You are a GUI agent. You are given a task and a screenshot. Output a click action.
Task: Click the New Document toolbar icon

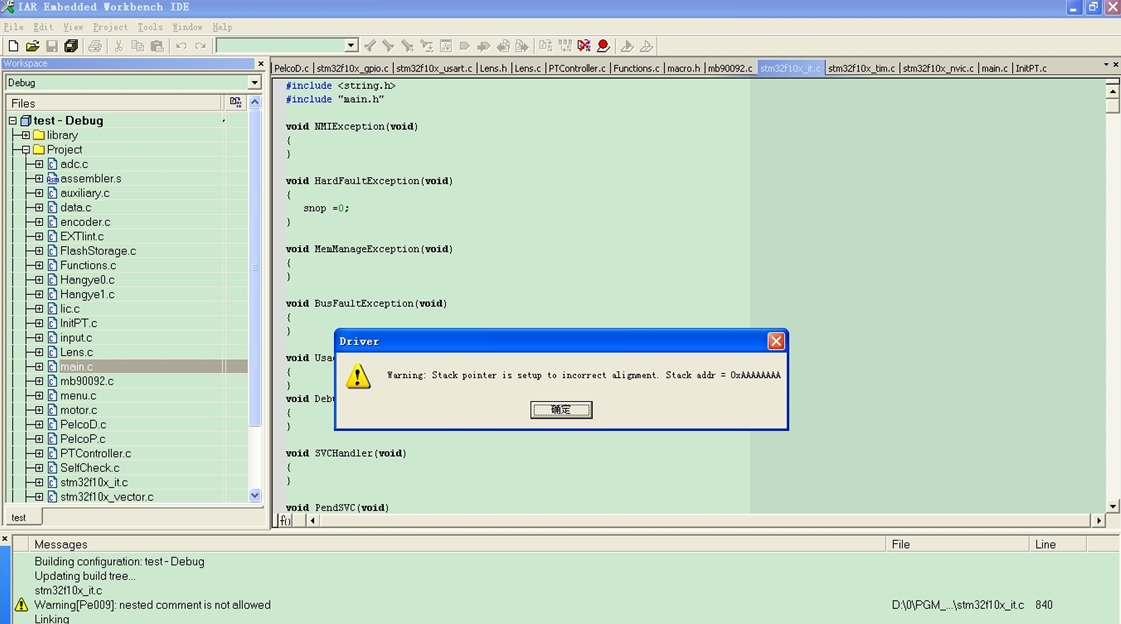(x=13, y=46)
